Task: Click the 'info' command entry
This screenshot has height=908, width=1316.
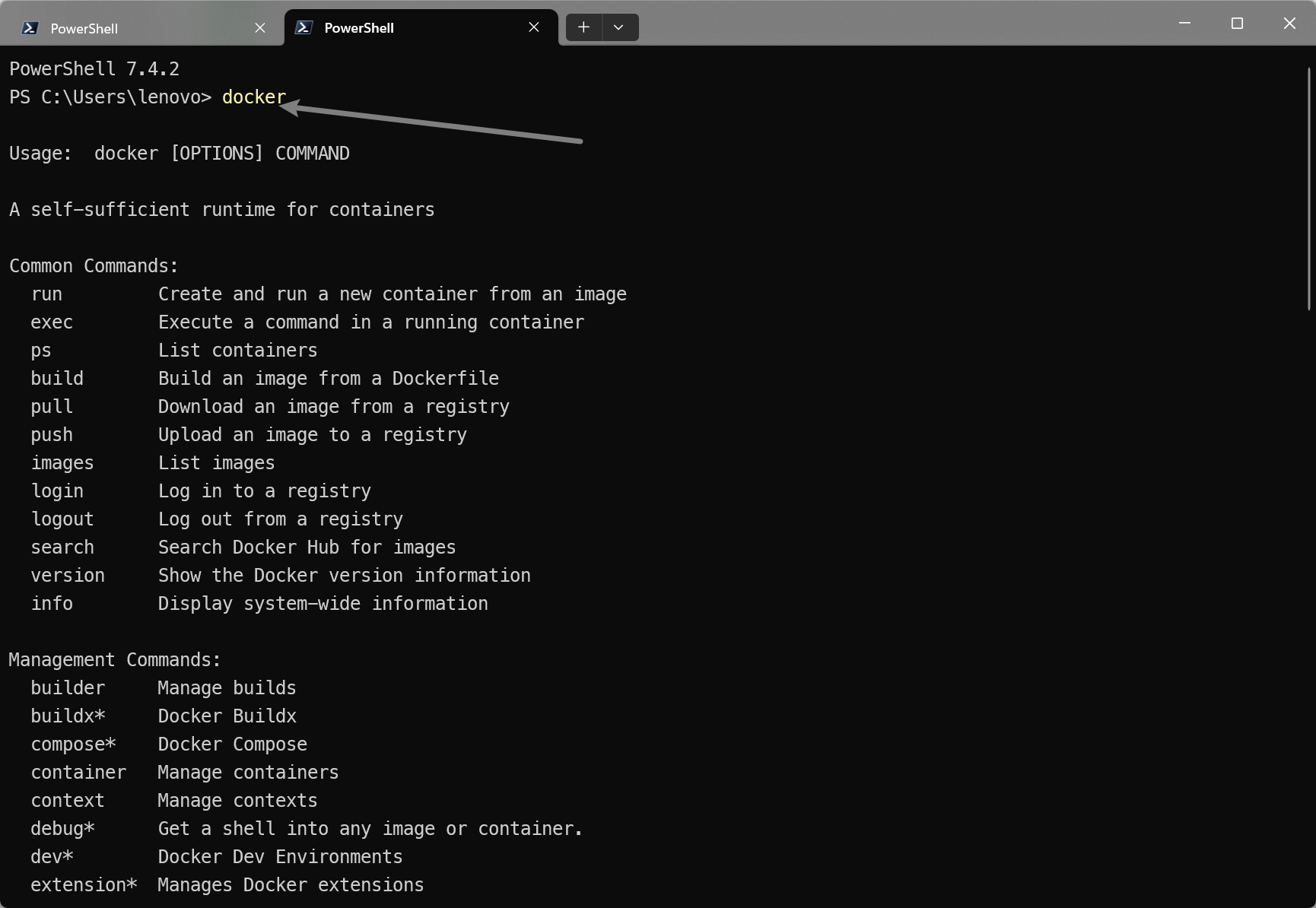Action: [52, 604]
